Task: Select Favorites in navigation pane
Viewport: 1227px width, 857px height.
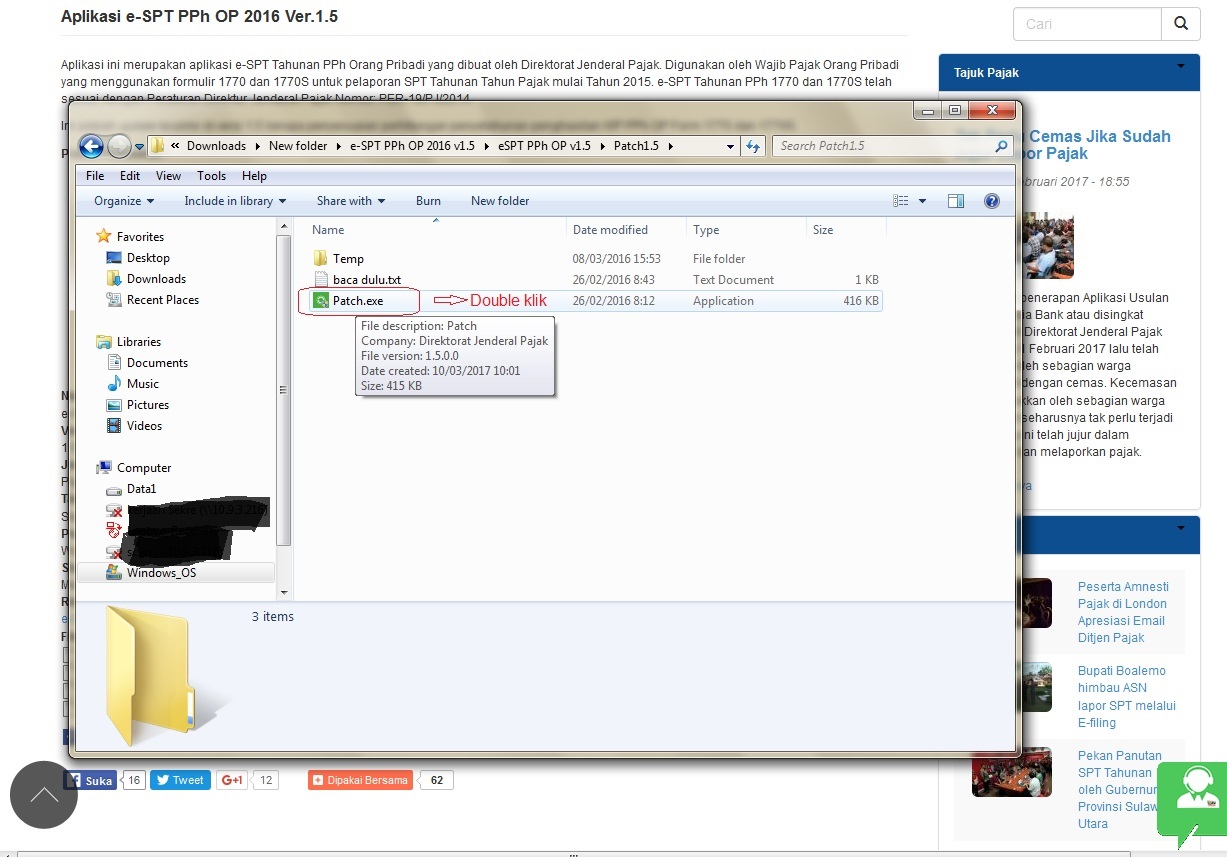Action: 140,237
